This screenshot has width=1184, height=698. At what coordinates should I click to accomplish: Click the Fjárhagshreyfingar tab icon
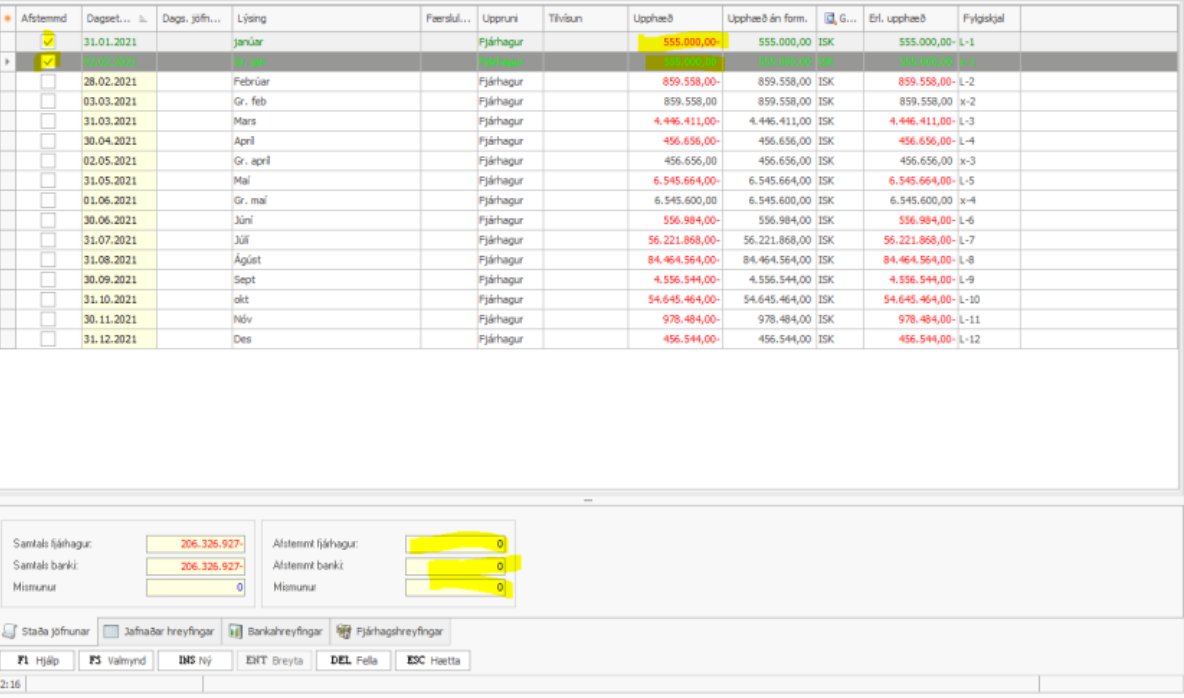(x=344, y=632)
